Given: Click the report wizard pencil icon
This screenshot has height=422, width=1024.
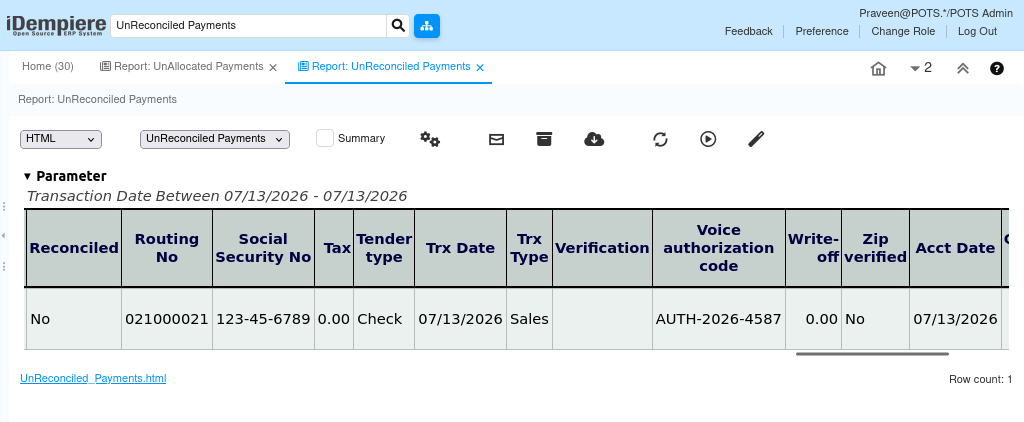Looking at the screenshot, I should click(x=756, y=139).
